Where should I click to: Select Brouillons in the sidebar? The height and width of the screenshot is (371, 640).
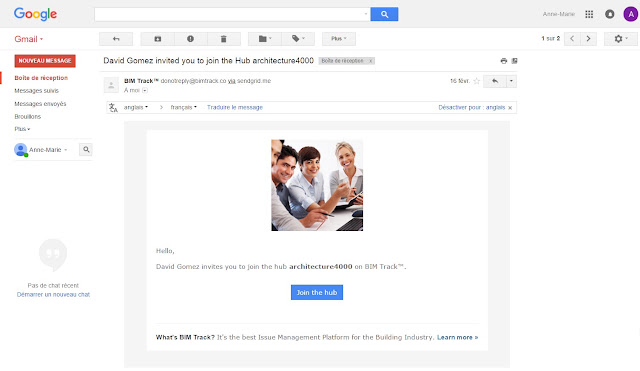click(27, 116)
